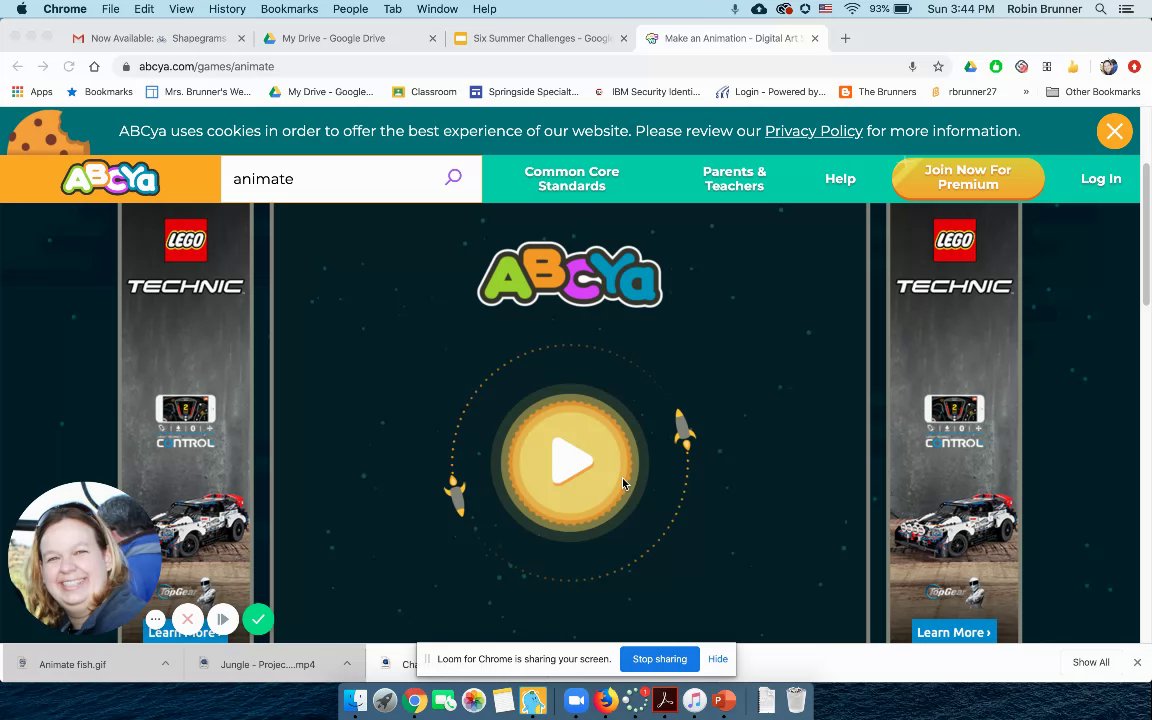This screenshot has width=1152, height=720.
Task: Open the IBM Security Identi... bookmark
Action: (647, 92)
